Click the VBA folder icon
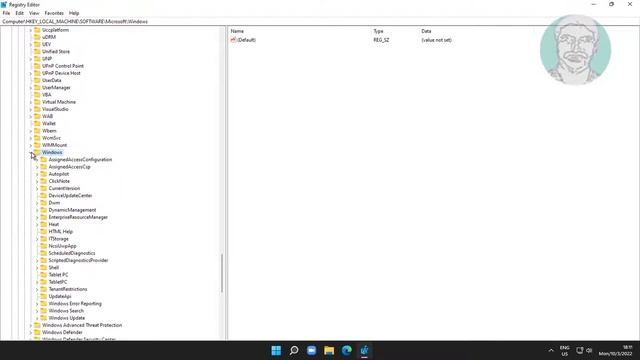The width and height of the screenshot is (640, 360). click(37, 95)
